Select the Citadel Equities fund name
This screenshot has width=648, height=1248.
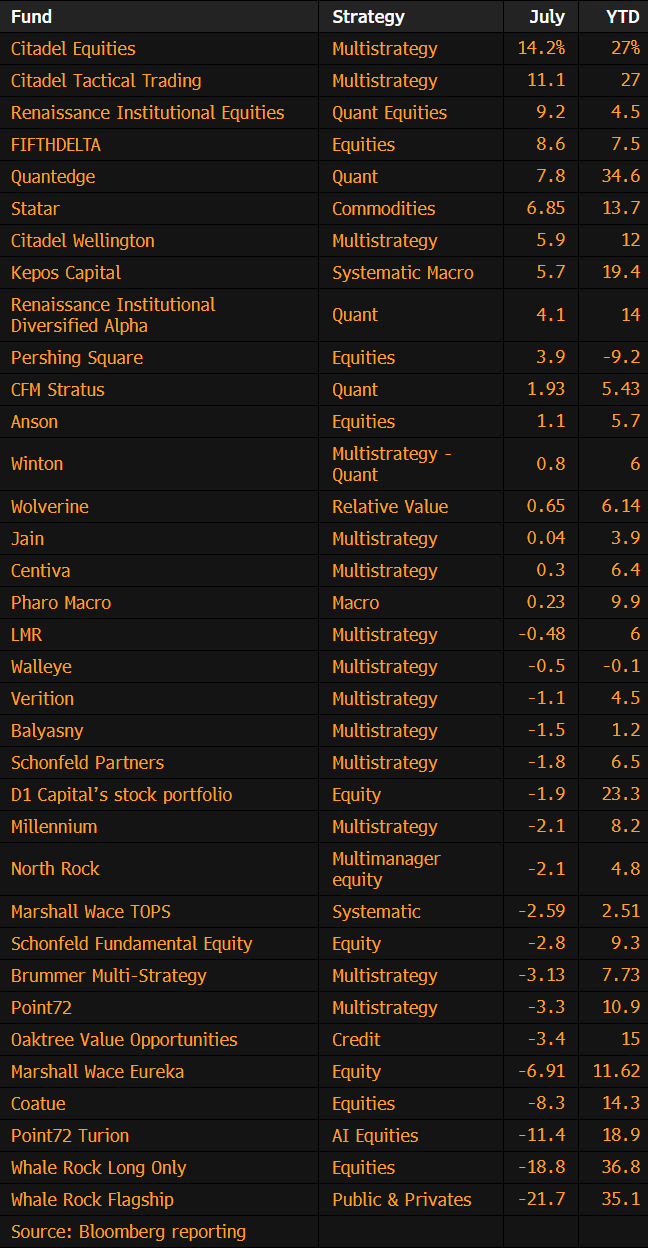pos(73,49)
